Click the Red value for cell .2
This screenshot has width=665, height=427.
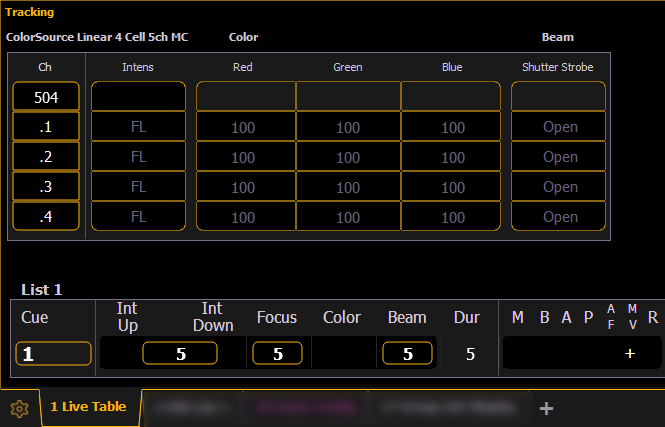(244, 157)
